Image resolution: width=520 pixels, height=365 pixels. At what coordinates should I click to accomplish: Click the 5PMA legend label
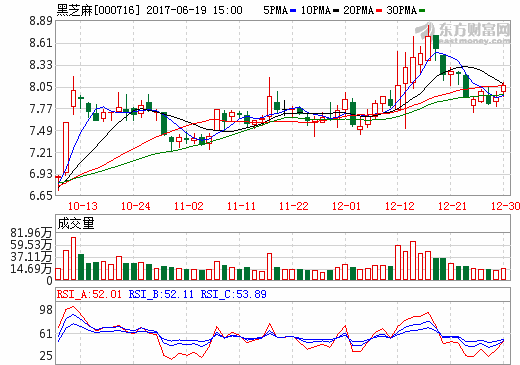coord(276,10)
